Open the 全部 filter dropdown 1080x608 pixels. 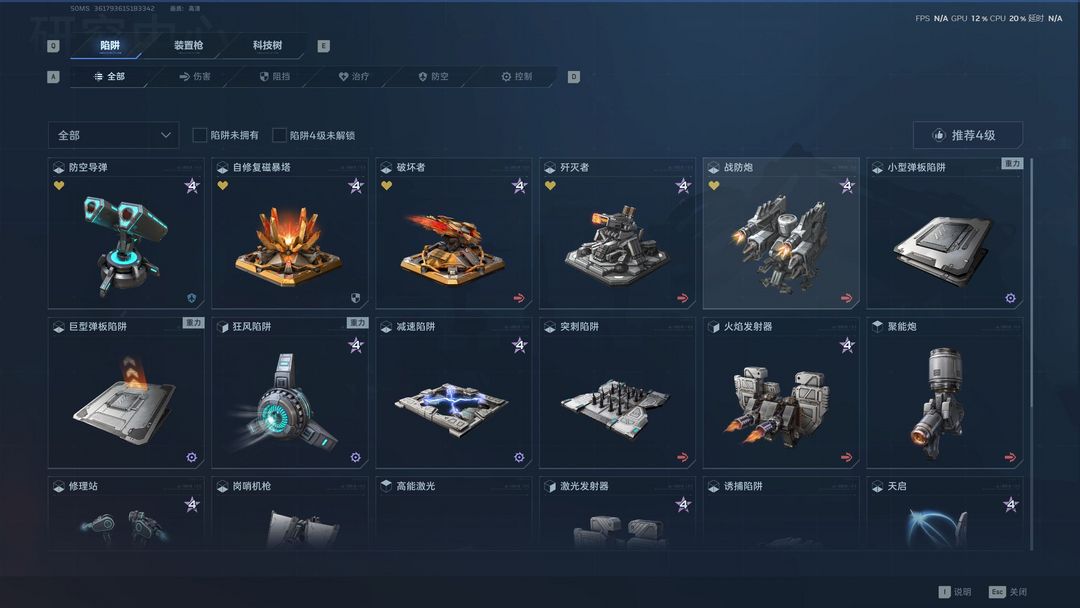tap(114, 135)
